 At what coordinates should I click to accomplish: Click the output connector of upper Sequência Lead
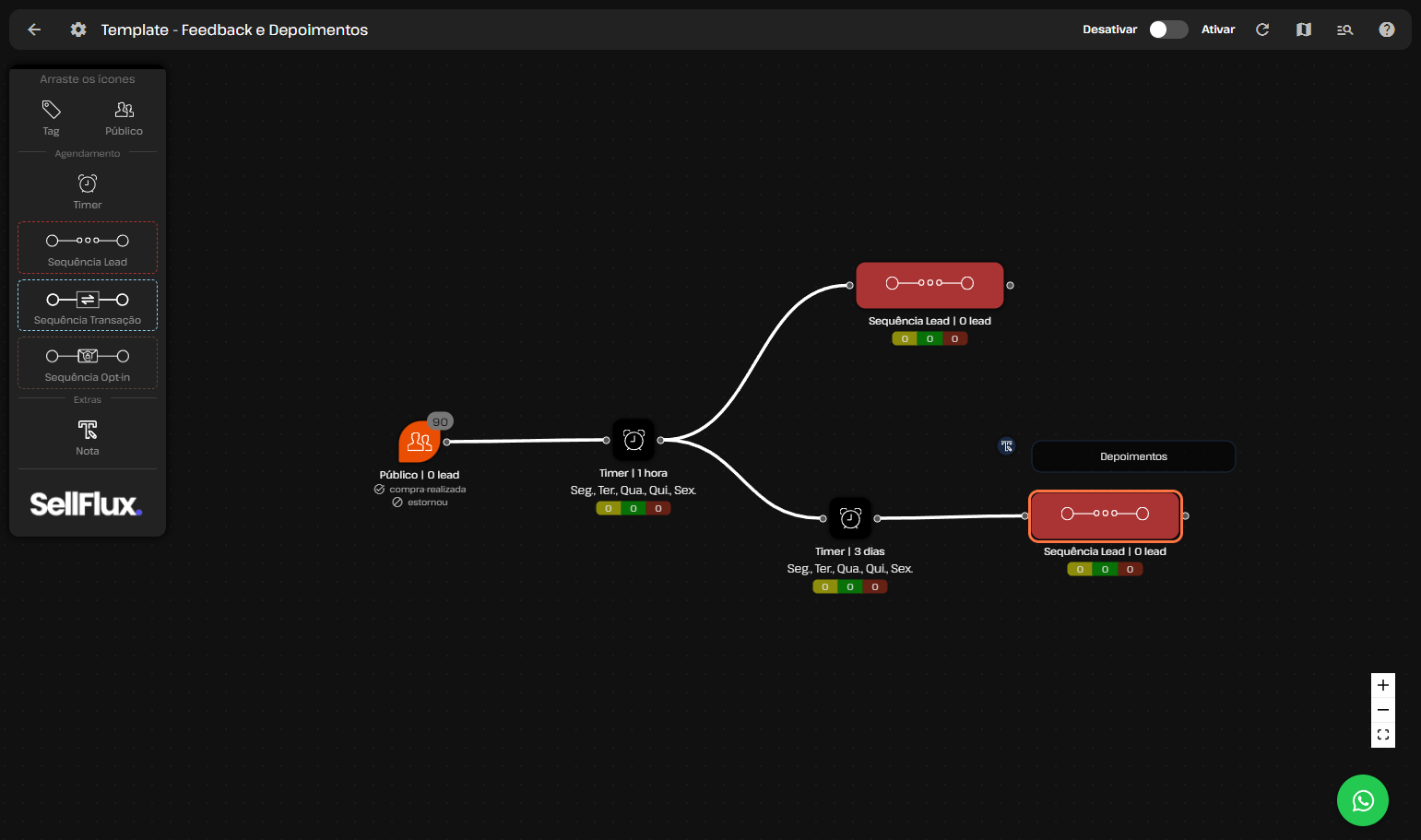click(1011, 286)
